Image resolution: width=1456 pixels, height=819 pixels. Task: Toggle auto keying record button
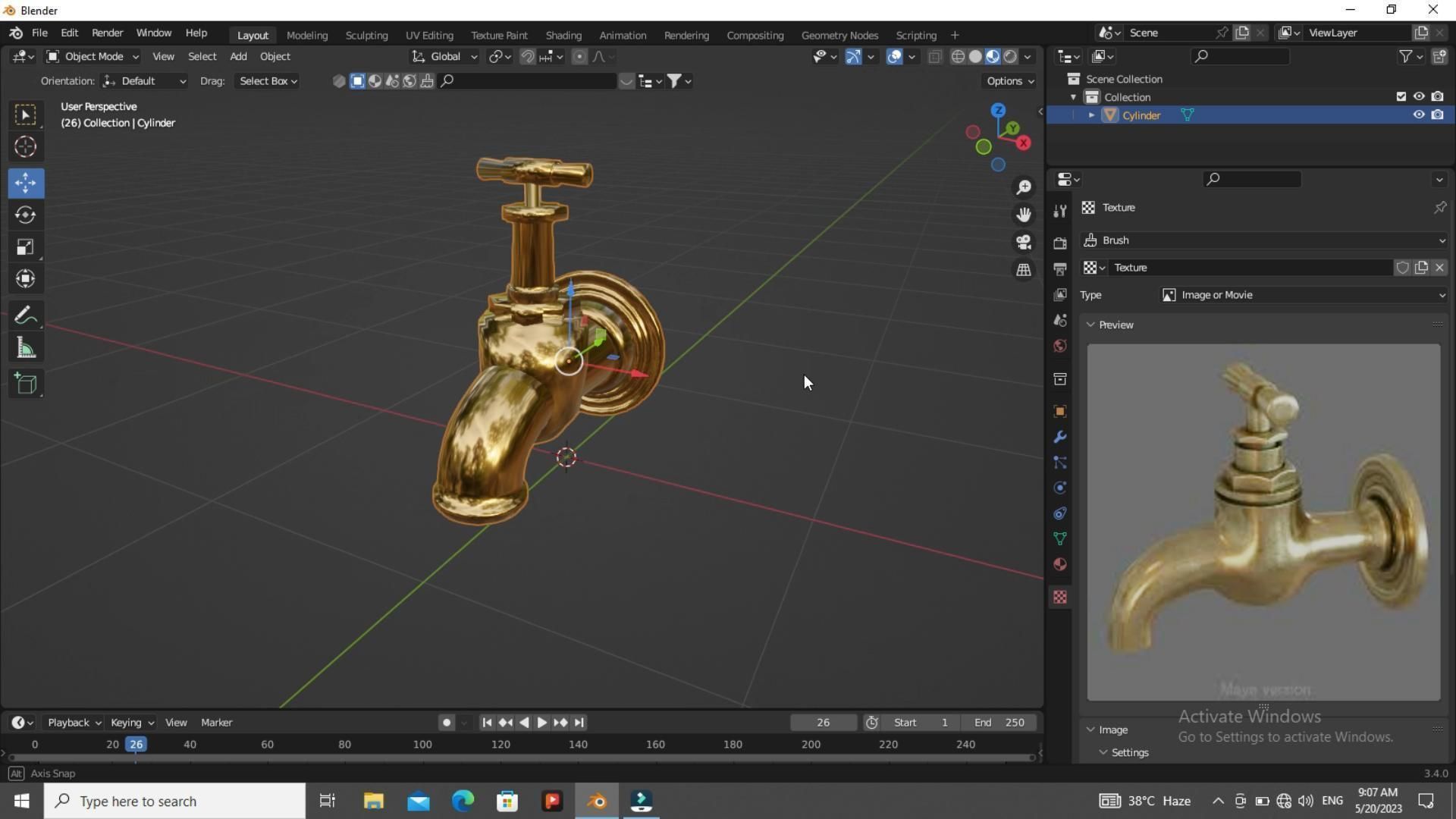point(447,723)
